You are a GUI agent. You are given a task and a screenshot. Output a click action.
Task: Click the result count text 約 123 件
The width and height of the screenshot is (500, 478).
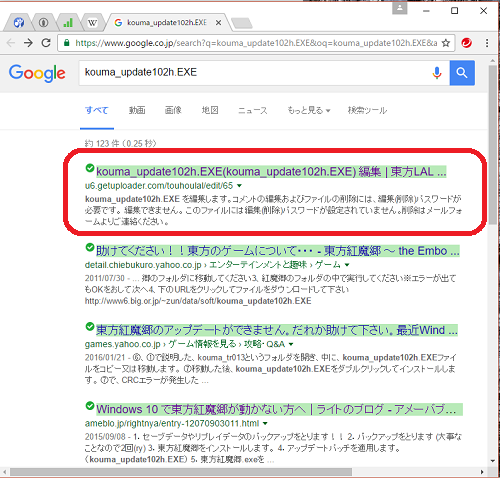point(120,144)
